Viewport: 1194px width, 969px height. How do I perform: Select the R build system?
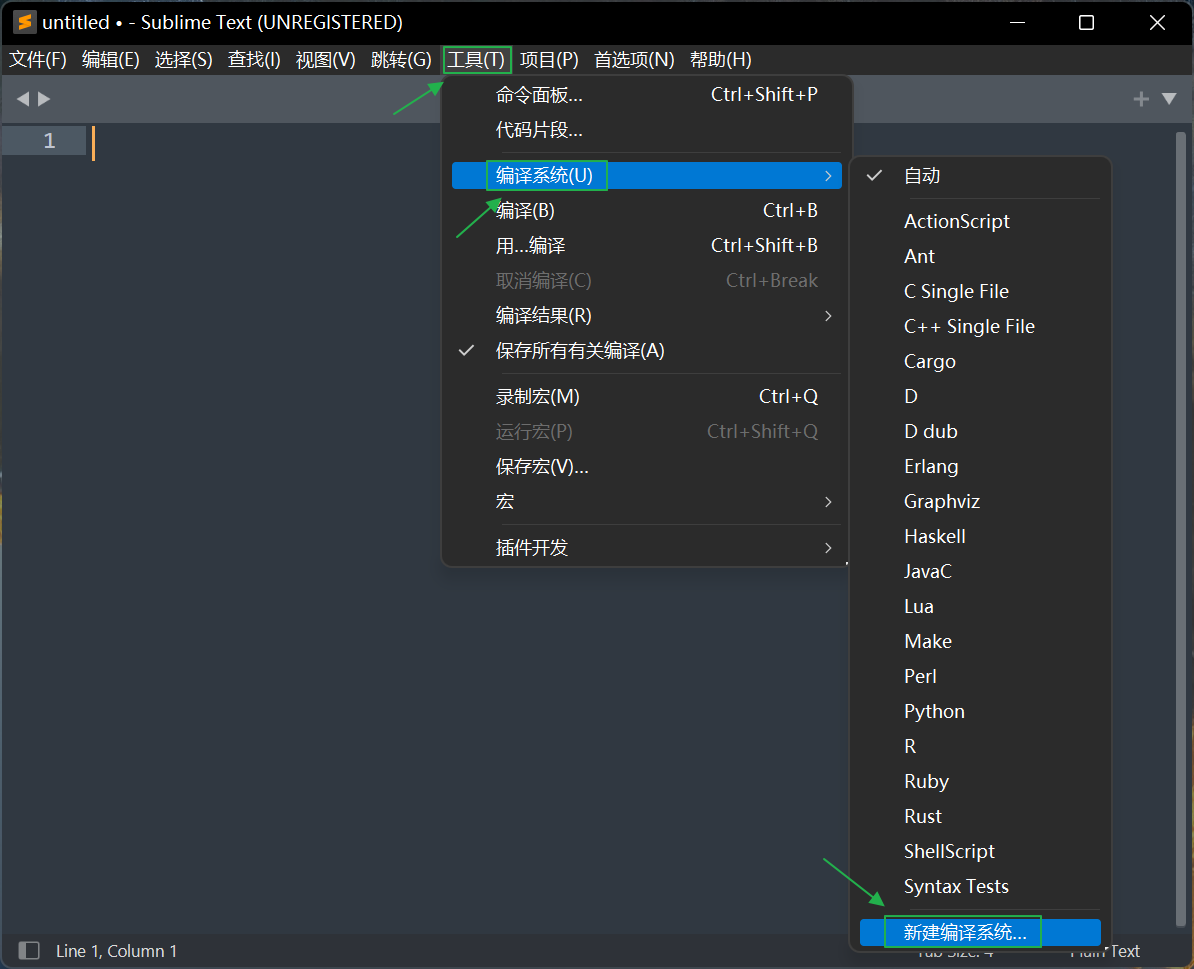(x=980, y=747)
